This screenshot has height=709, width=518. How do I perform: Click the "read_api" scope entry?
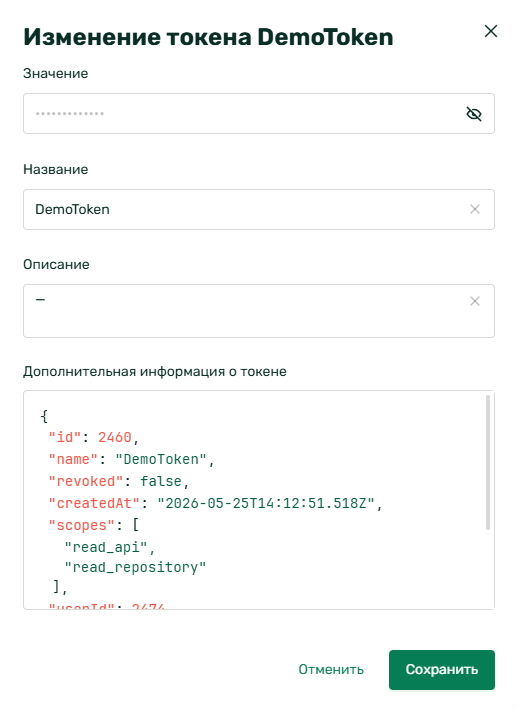(x=106, y=547)
